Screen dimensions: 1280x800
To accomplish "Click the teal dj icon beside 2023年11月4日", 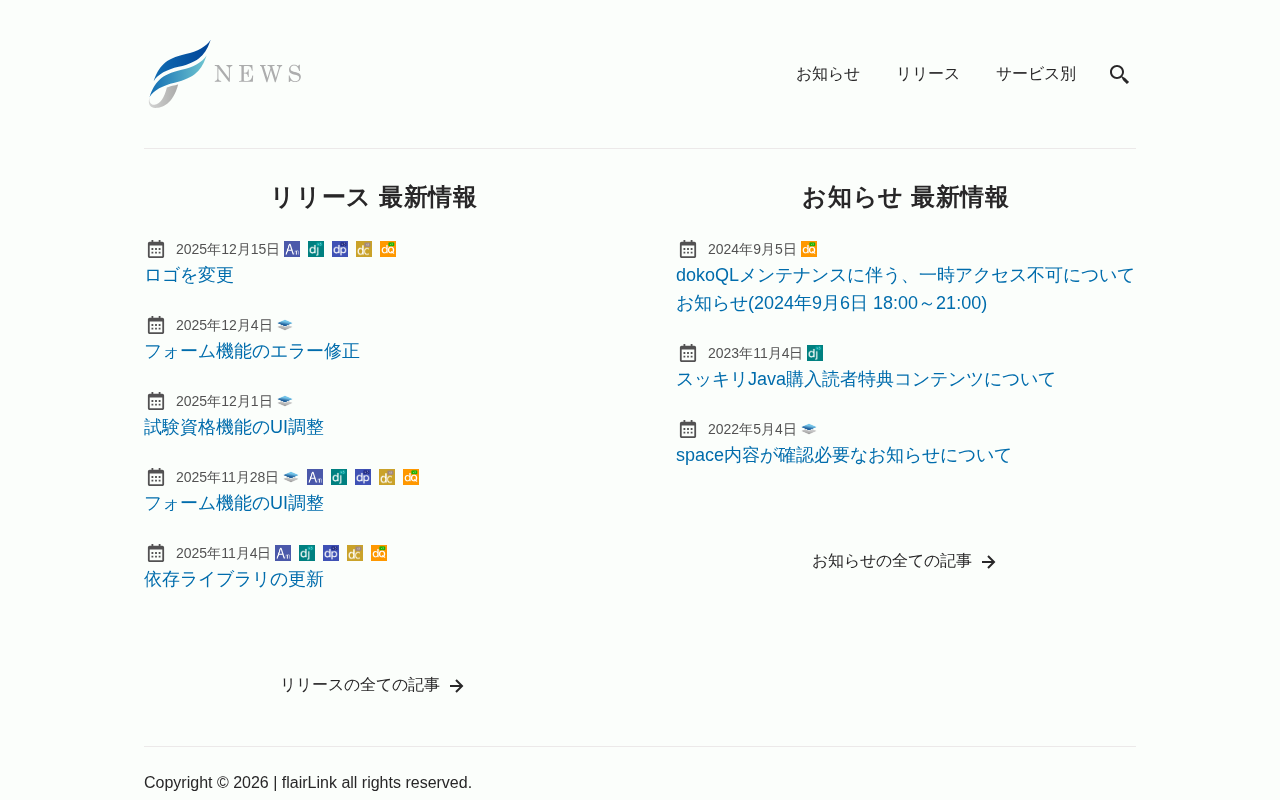I will coord(815,353).
